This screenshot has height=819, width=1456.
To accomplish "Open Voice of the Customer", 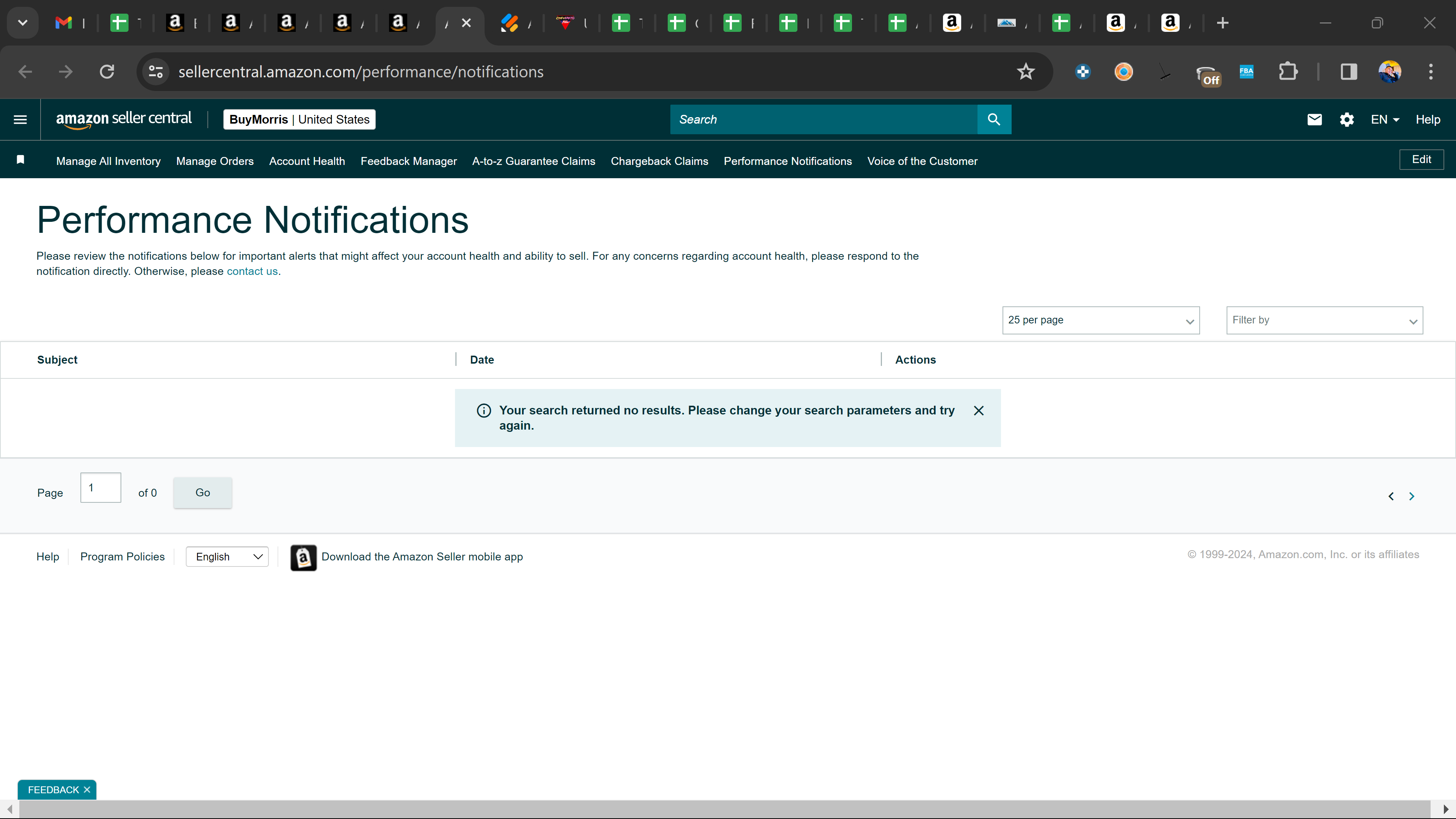I will point(923,161).
